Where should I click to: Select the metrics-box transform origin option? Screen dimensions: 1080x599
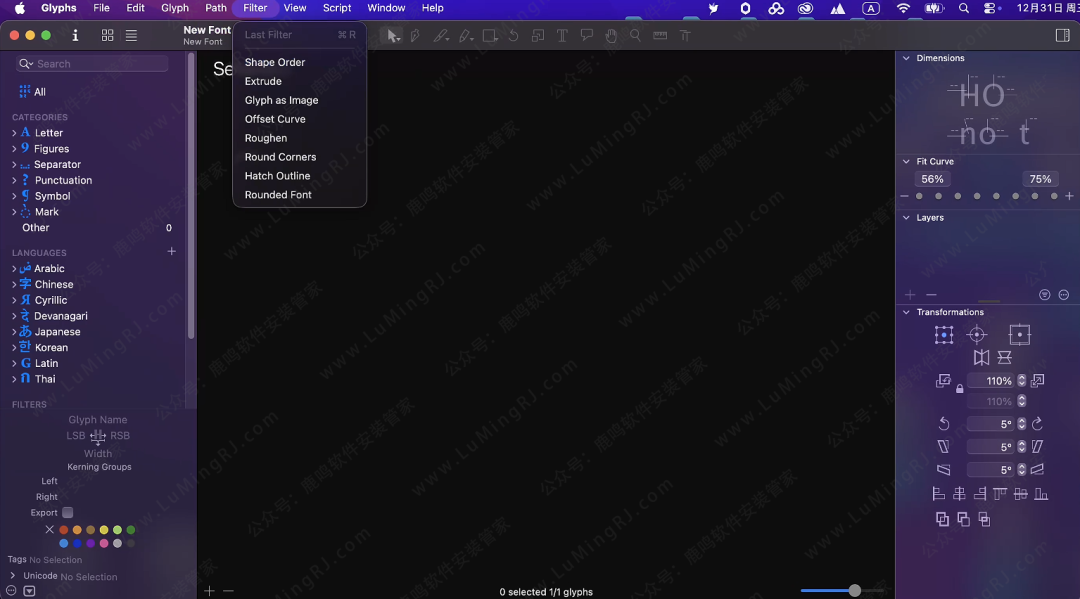pos(1019,335)
